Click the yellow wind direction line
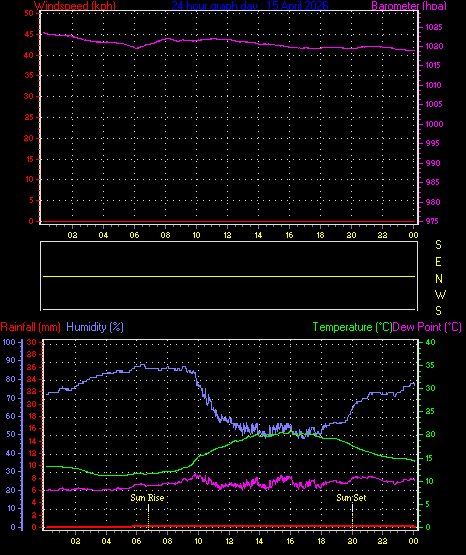This screenshot has width=466, height=555. pyautogui.click(x=229, y=276)
